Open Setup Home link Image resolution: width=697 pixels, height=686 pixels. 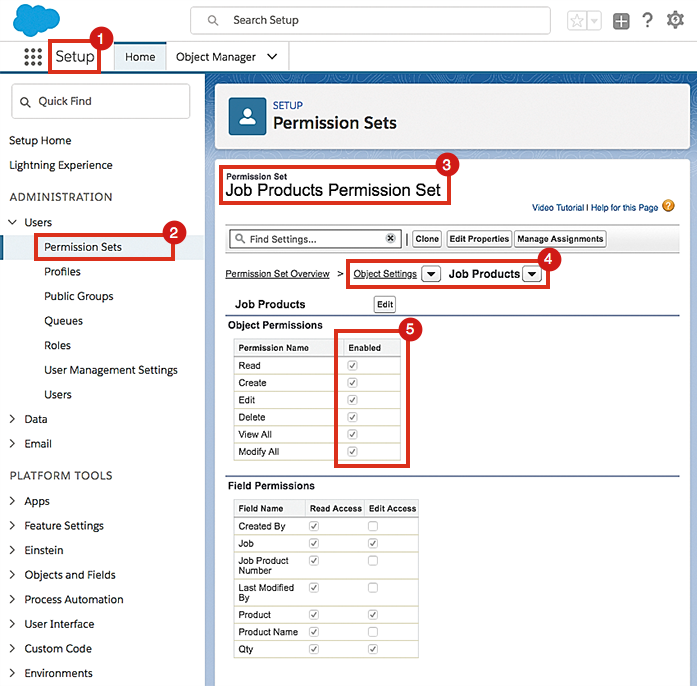click(x=40, y=140)
